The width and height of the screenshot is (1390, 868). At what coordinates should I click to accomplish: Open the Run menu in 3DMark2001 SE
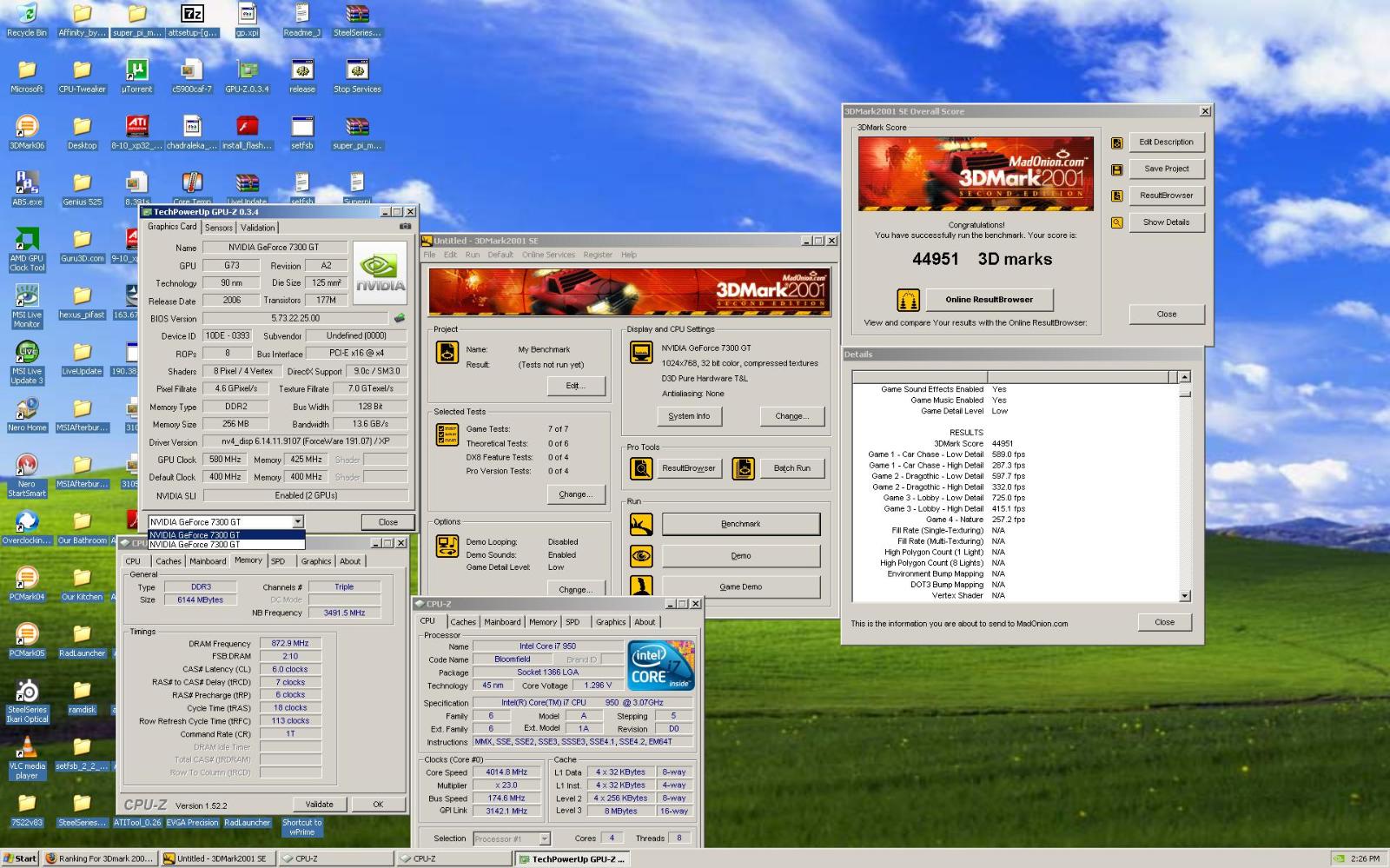[x=472, y=255]
